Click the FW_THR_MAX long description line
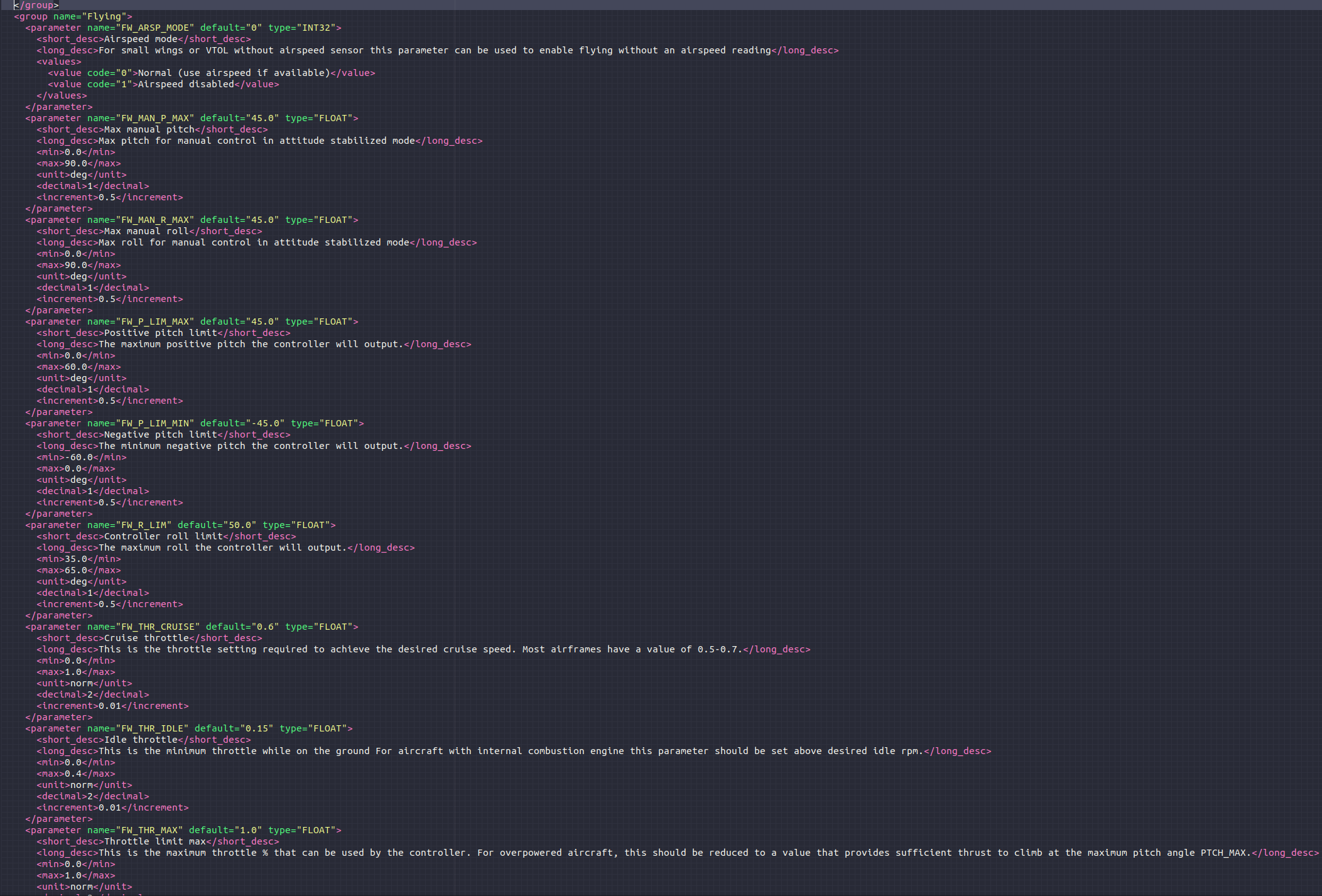1322x896 pixels. (440, 853)
